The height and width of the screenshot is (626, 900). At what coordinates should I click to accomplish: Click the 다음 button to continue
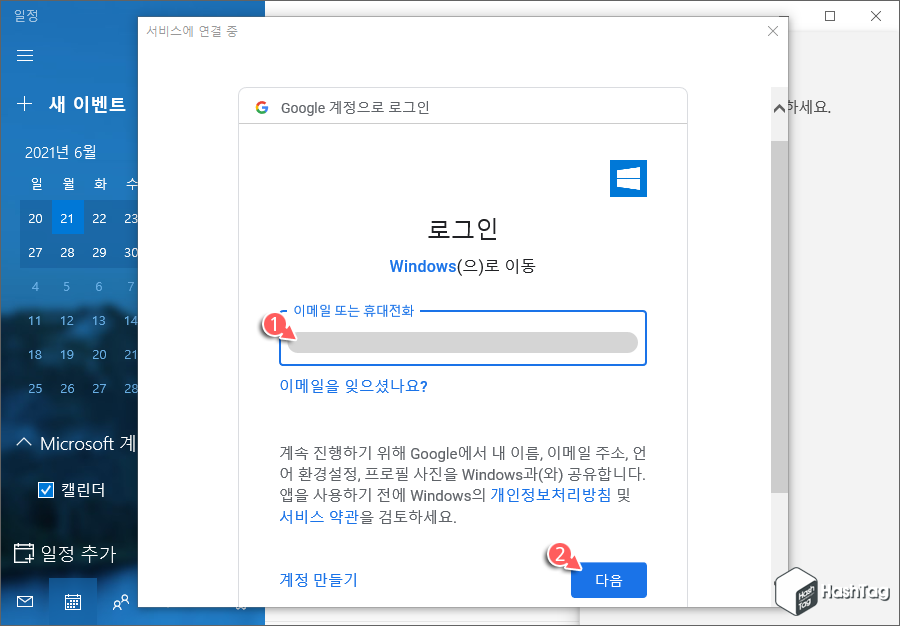[608, 580]
